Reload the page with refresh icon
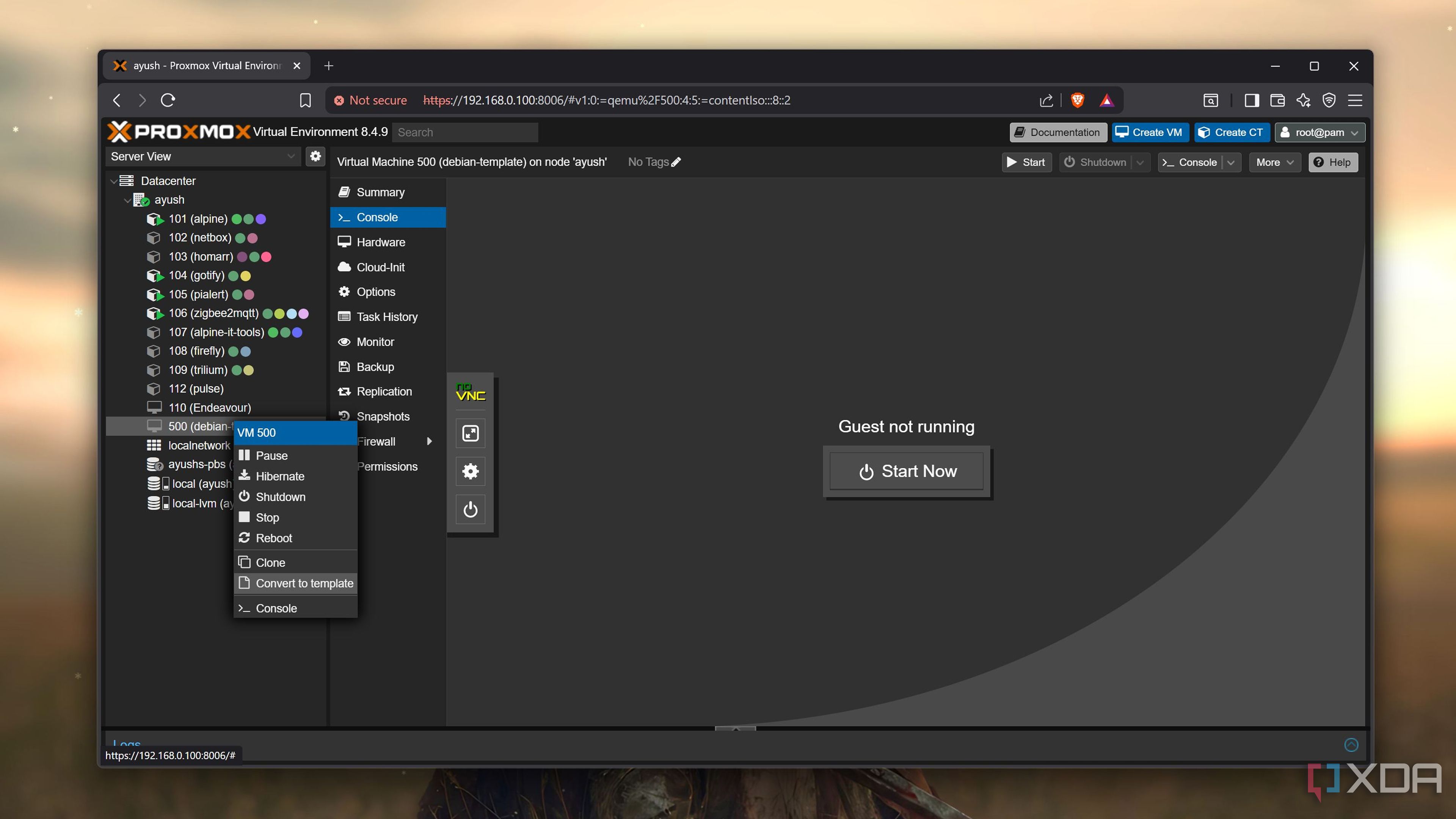This screenshot has width=1456, height=819. point(168,100)
